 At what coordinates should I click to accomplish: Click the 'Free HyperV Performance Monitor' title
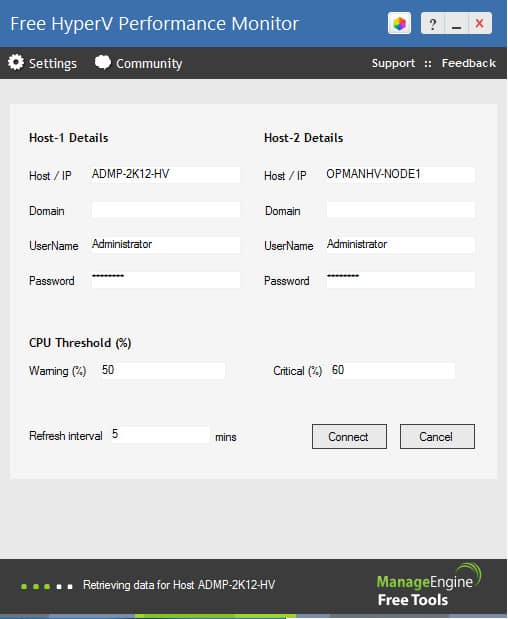point(155,24)
